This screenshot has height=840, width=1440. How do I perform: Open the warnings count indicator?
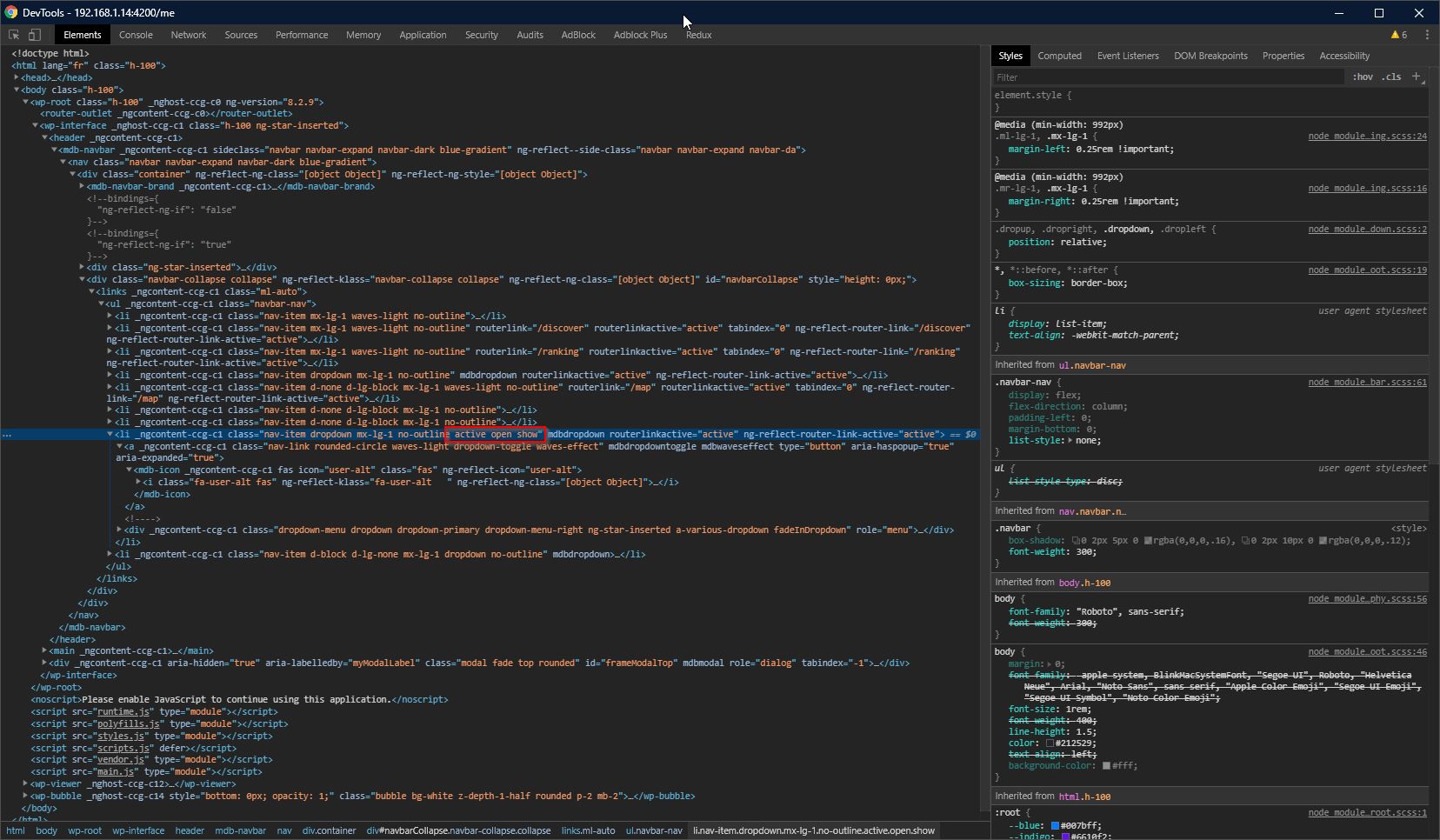(x=1399, y=35)
